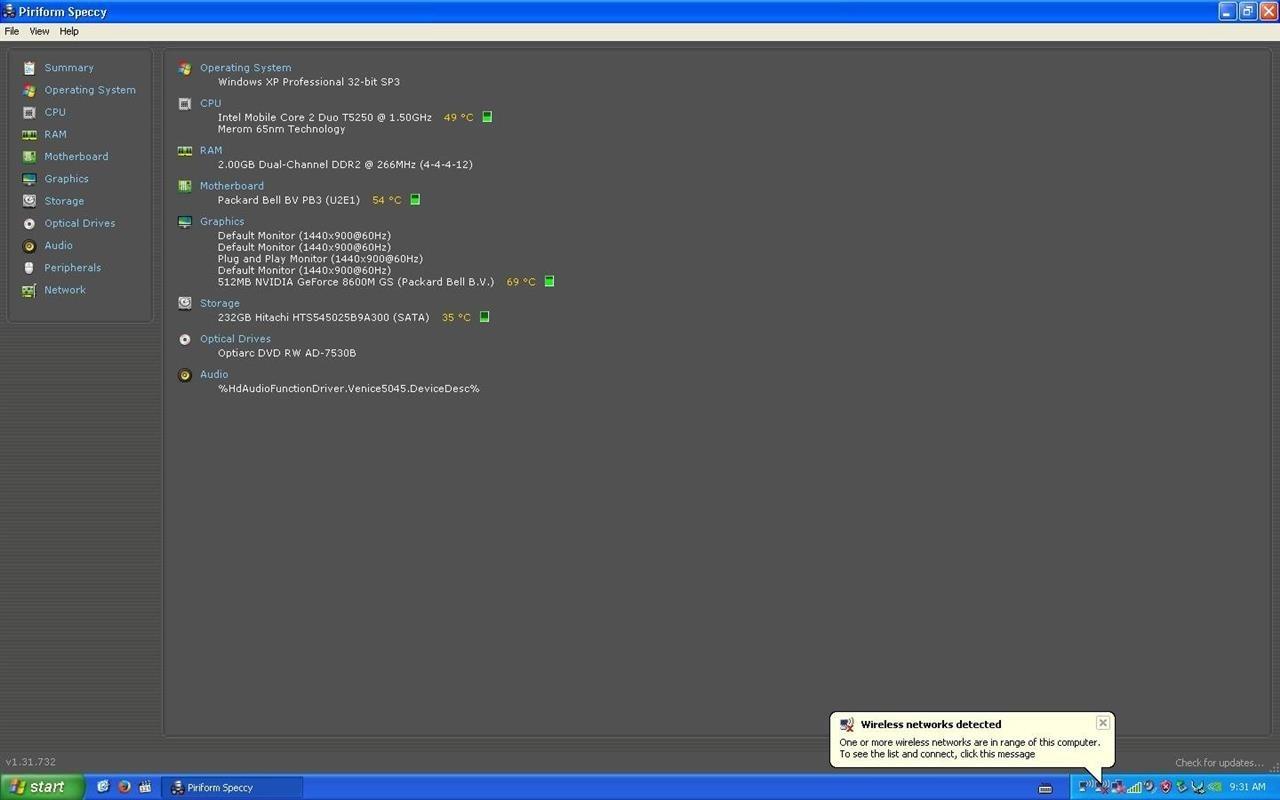Click the Piriform Speccy taskbar button

click(x=232, y=788)
